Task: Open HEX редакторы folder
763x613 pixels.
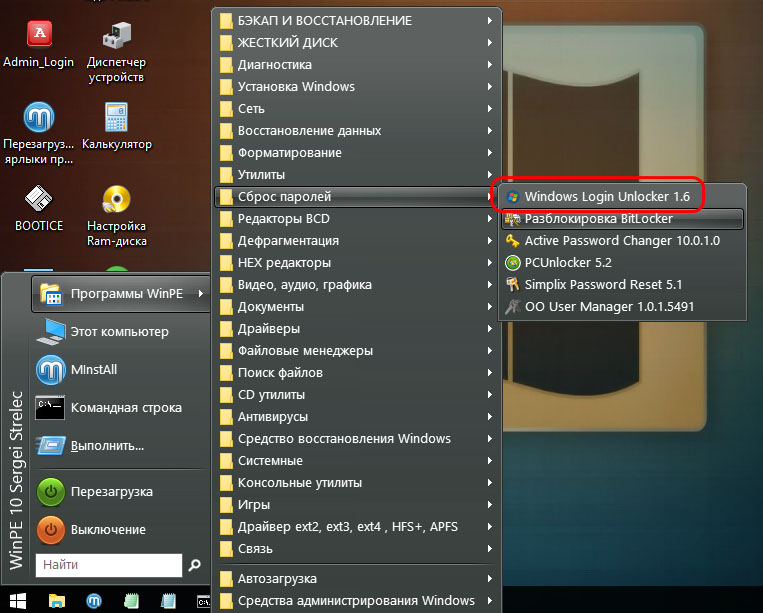Action: coord(358,263)
